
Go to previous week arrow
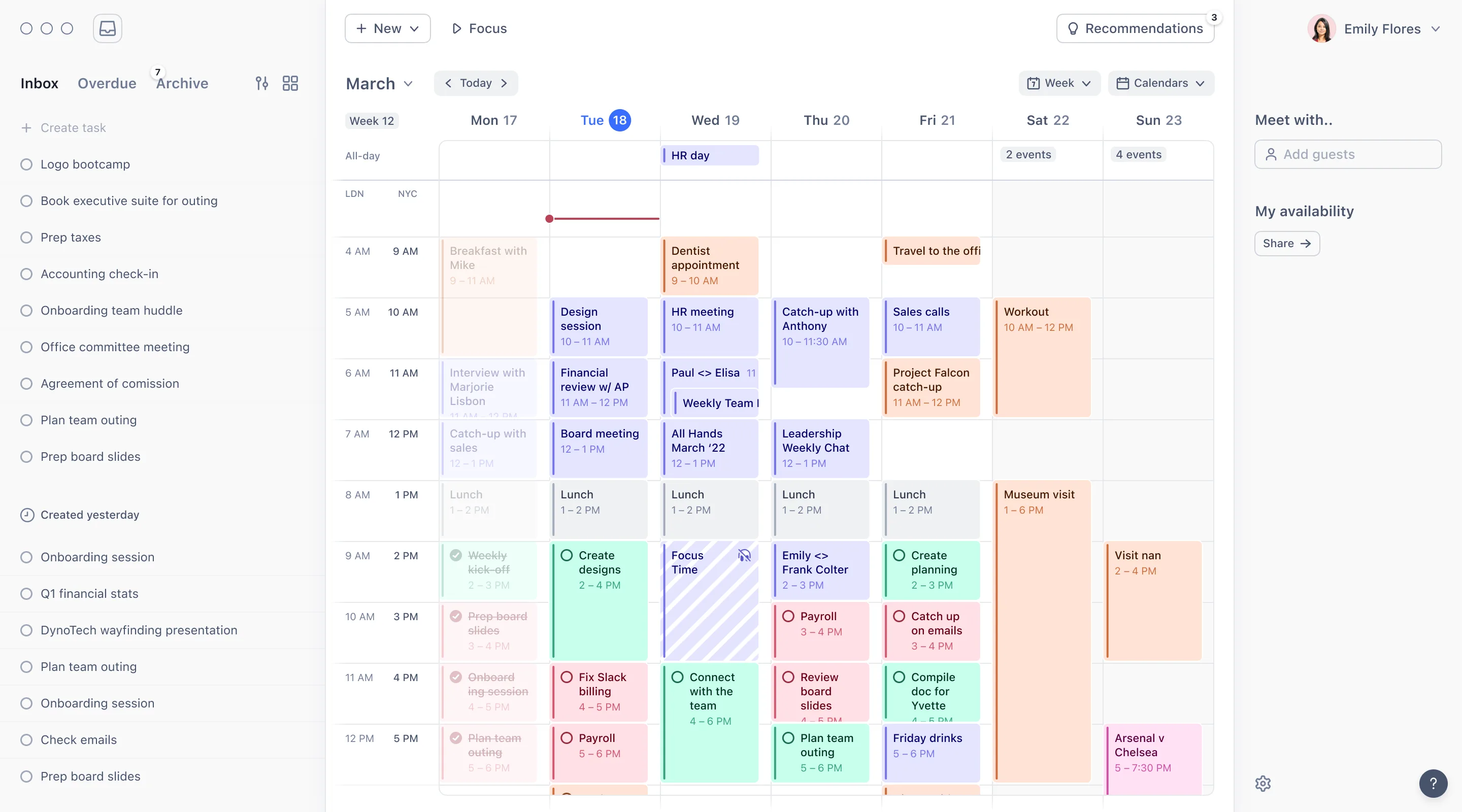pos(448,83)
